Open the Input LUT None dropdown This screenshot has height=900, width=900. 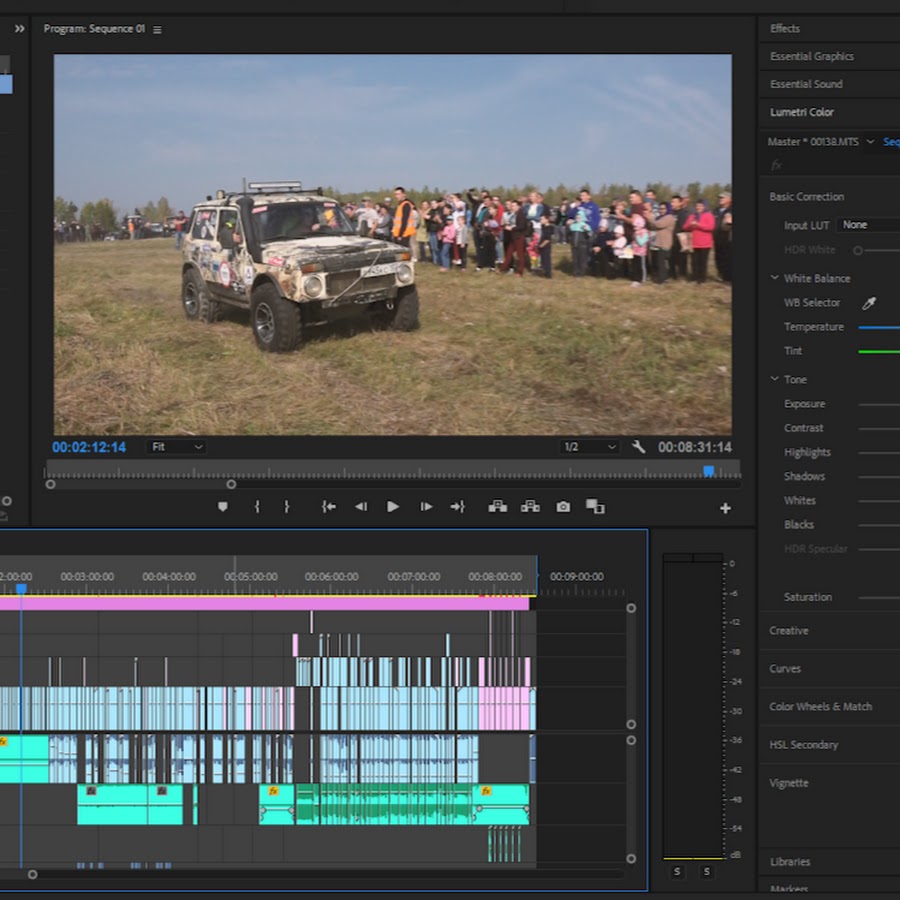coord(866,225)
